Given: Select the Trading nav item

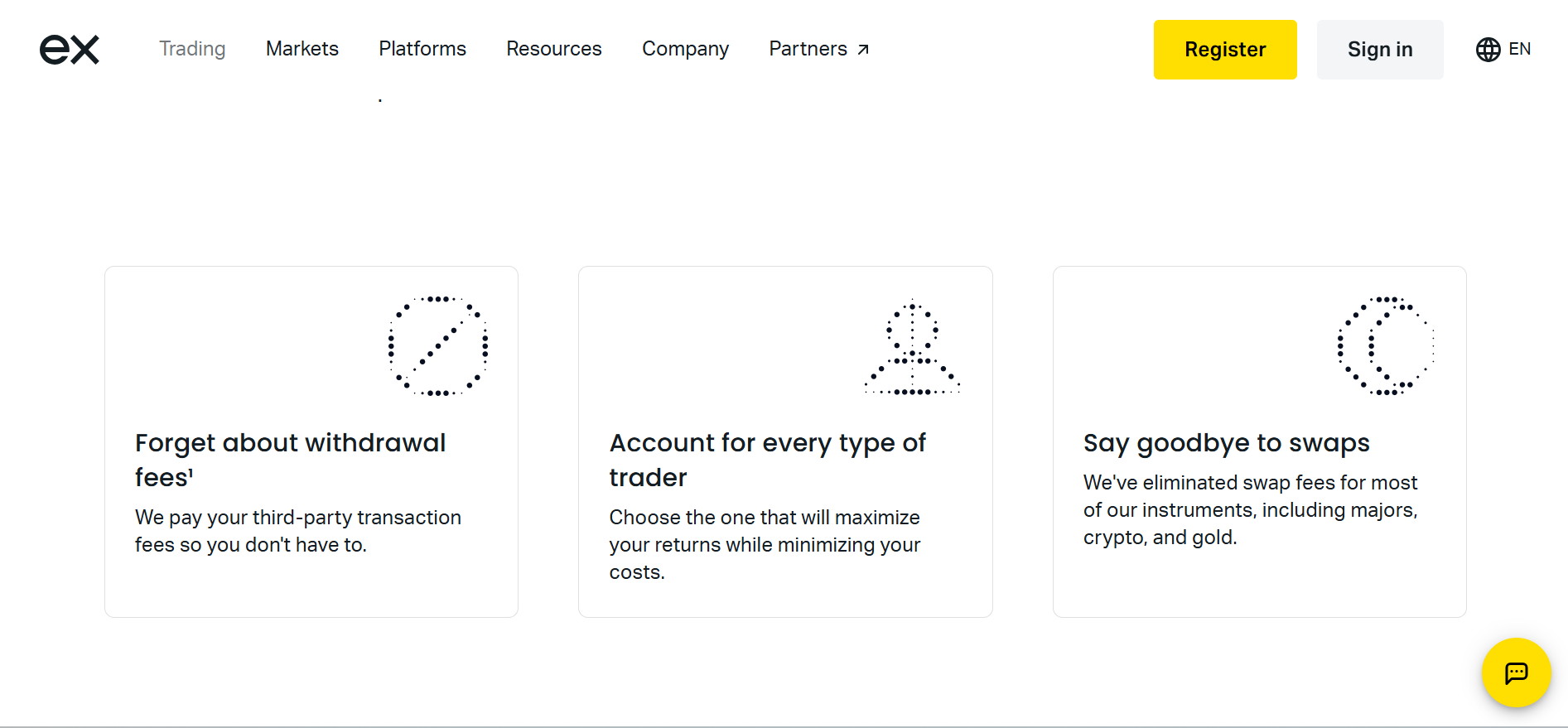Looking at the screenshot, I should 192,49.
